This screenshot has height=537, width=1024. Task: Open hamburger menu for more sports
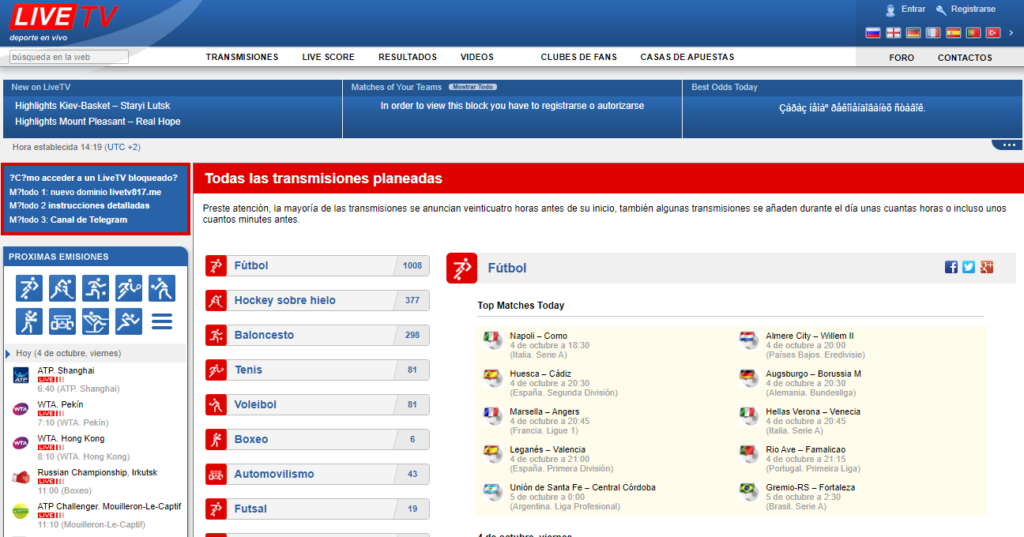[162, 321]
